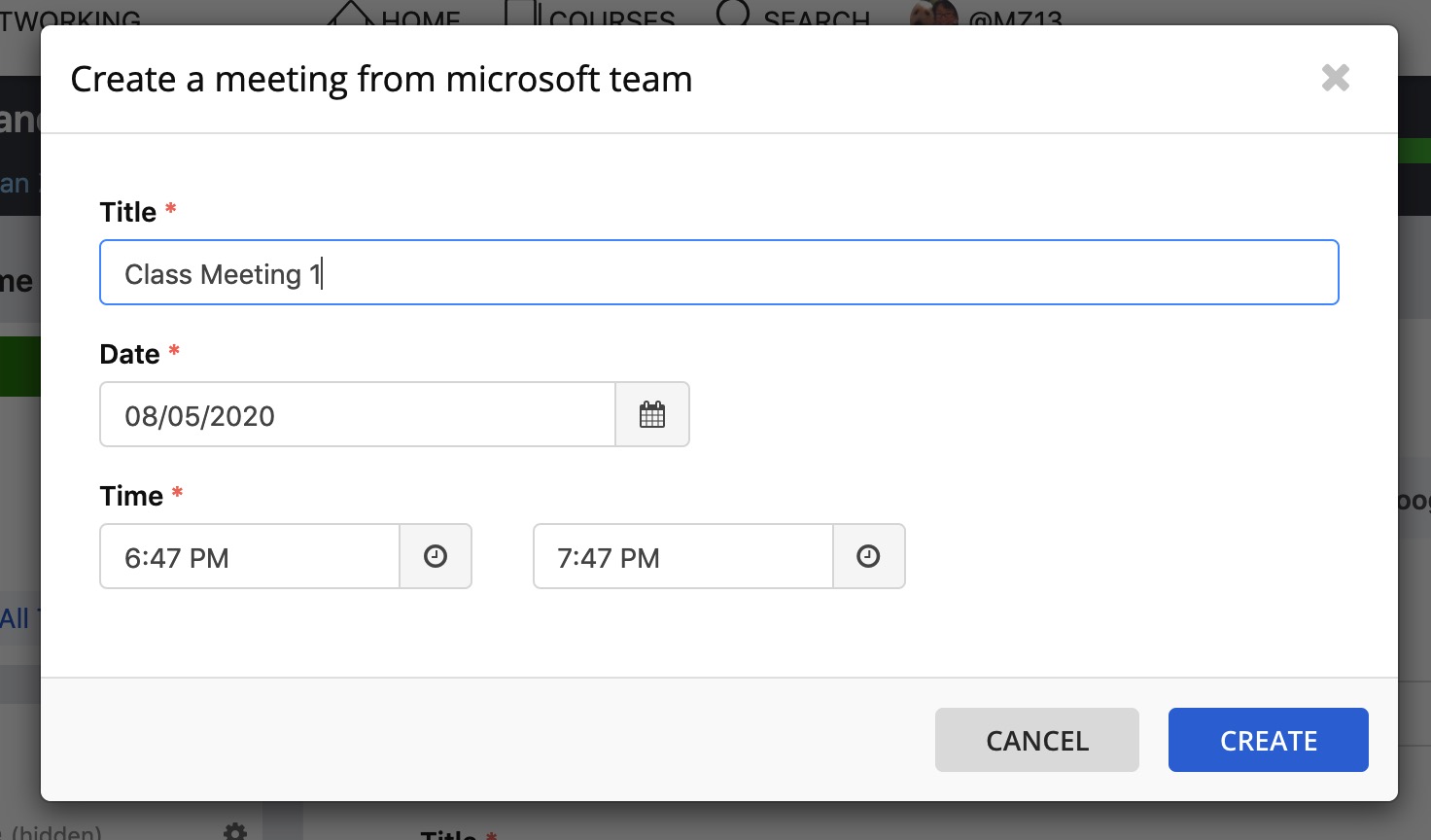This screenshot has height=840, width=1431.
Task: Click the CANCEL button
Action: 1037,740
